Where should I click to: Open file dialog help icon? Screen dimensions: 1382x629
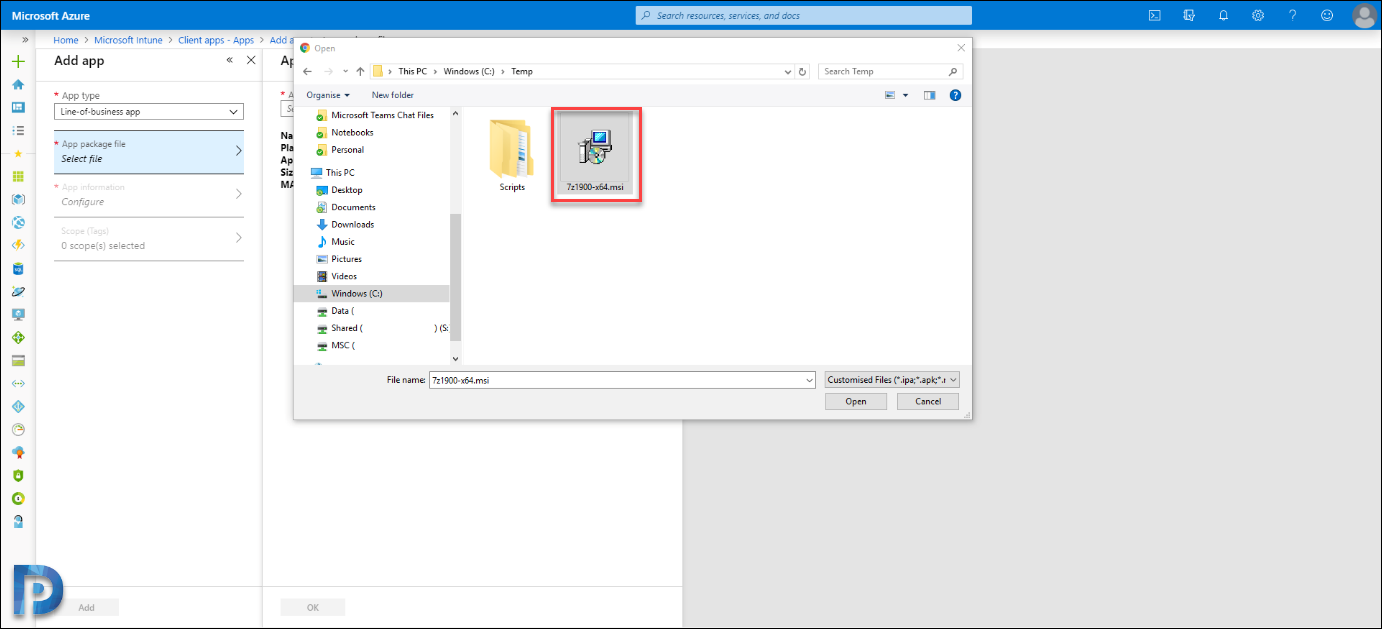pyautogui.click(x=955, y=95)
